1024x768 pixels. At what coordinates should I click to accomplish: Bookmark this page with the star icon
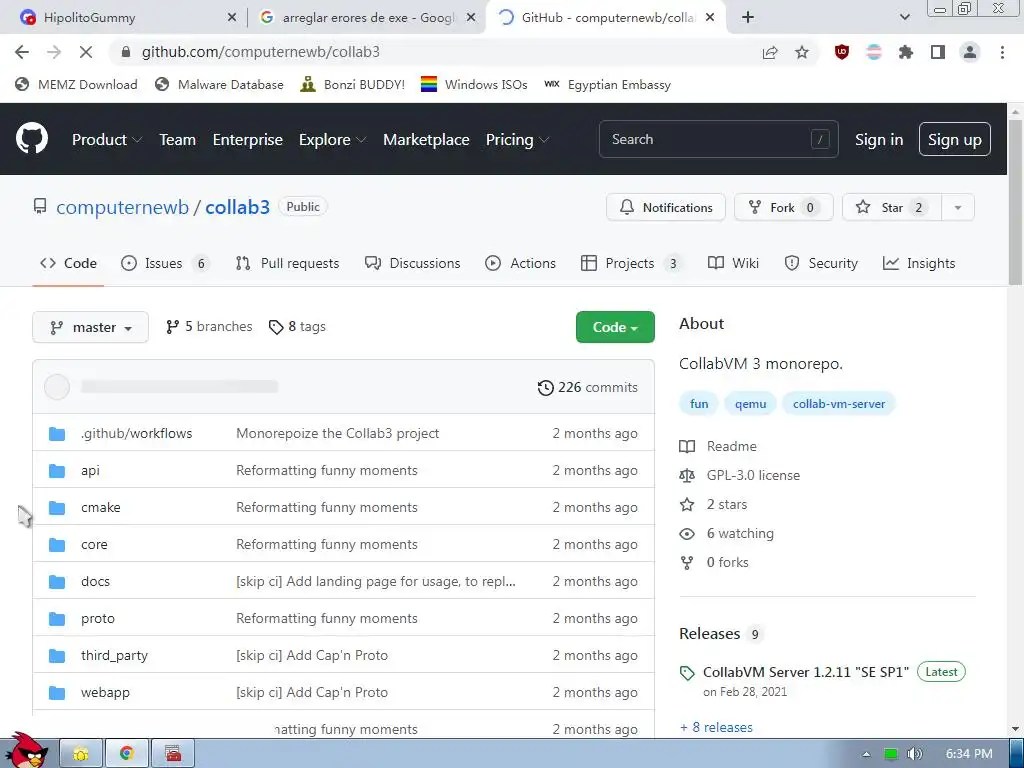(802, 52)
